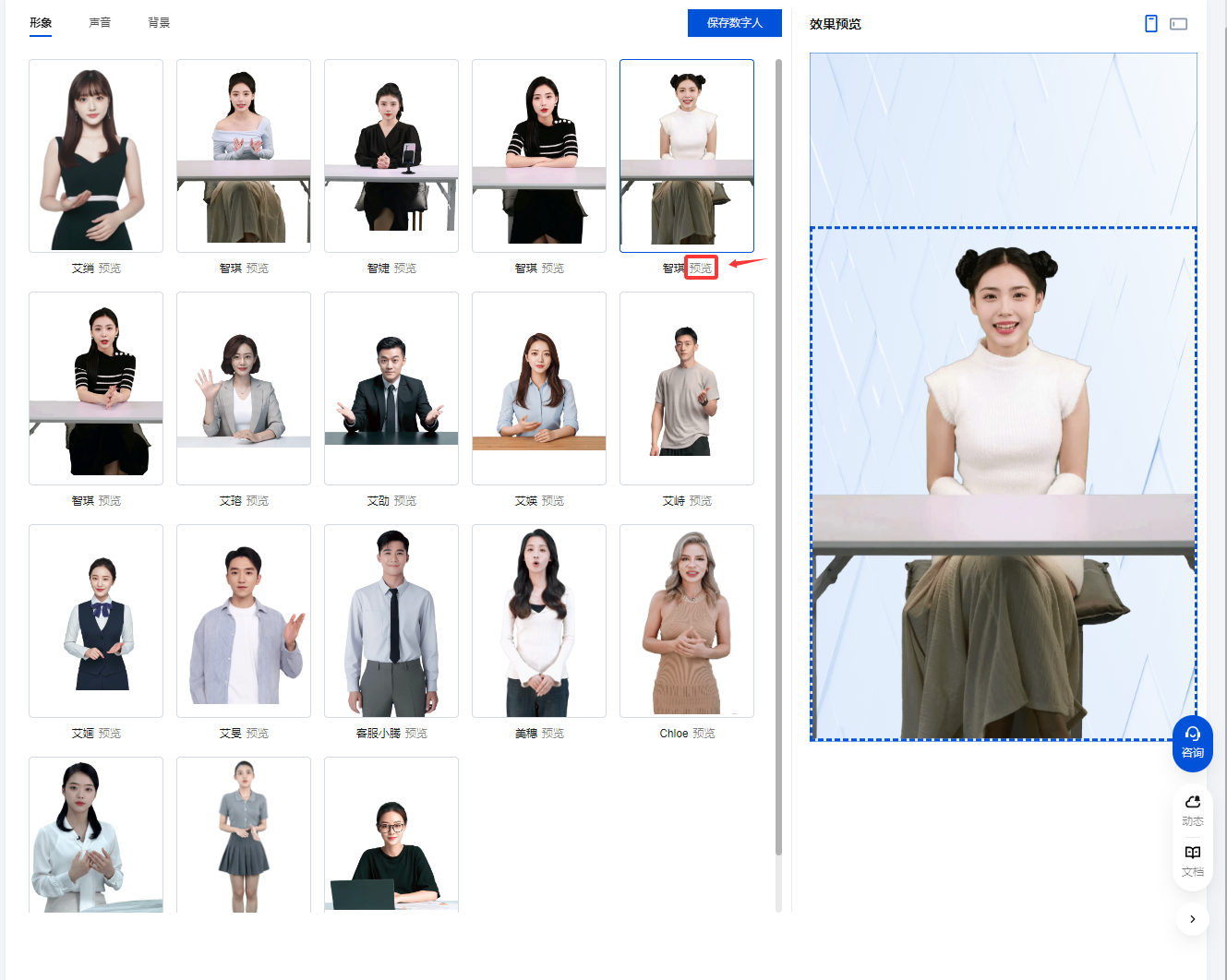Click the 保存数字人 button
1227x980 pixels.
(734, 23)
